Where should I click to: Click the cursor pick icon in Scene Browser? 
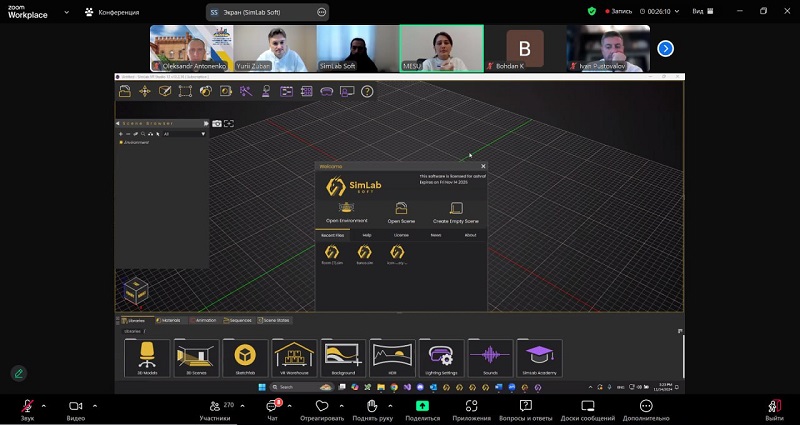click(158, 134)
